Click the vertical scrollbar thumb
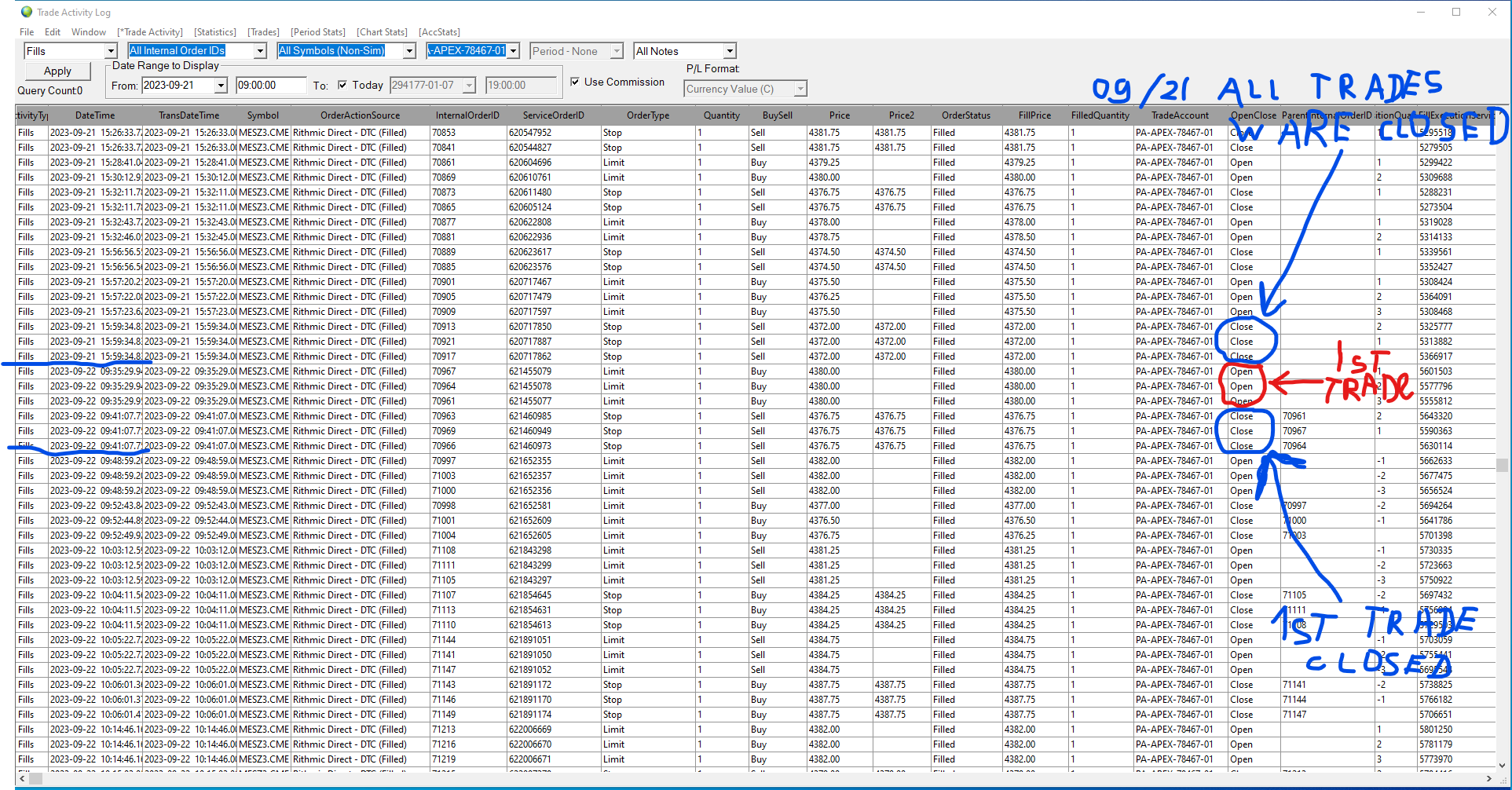 1503,465
